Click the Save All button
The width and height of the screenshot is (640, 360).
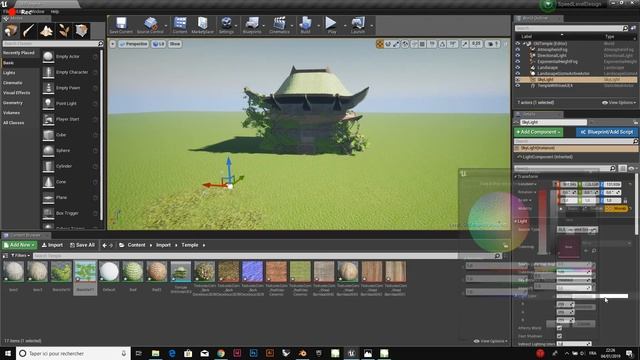tap(82, 245)
